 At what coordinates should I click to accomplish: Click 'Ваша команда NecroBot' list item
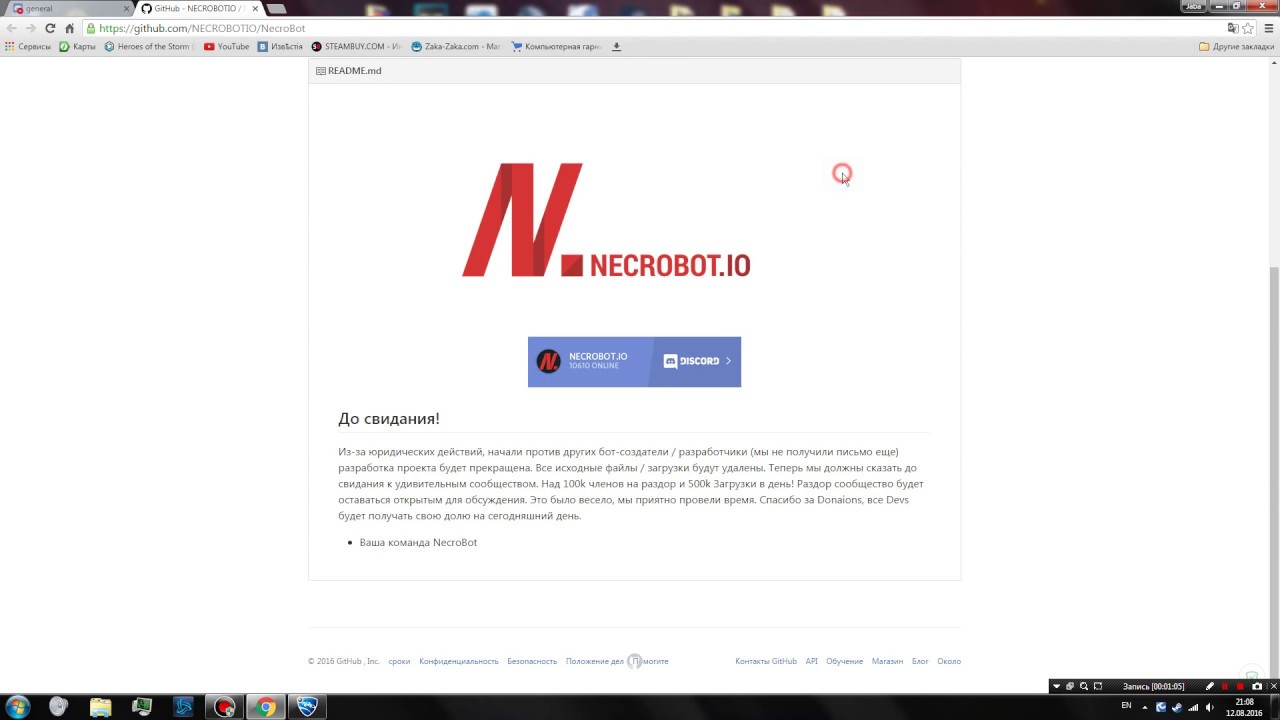click(x=418, y=542)
